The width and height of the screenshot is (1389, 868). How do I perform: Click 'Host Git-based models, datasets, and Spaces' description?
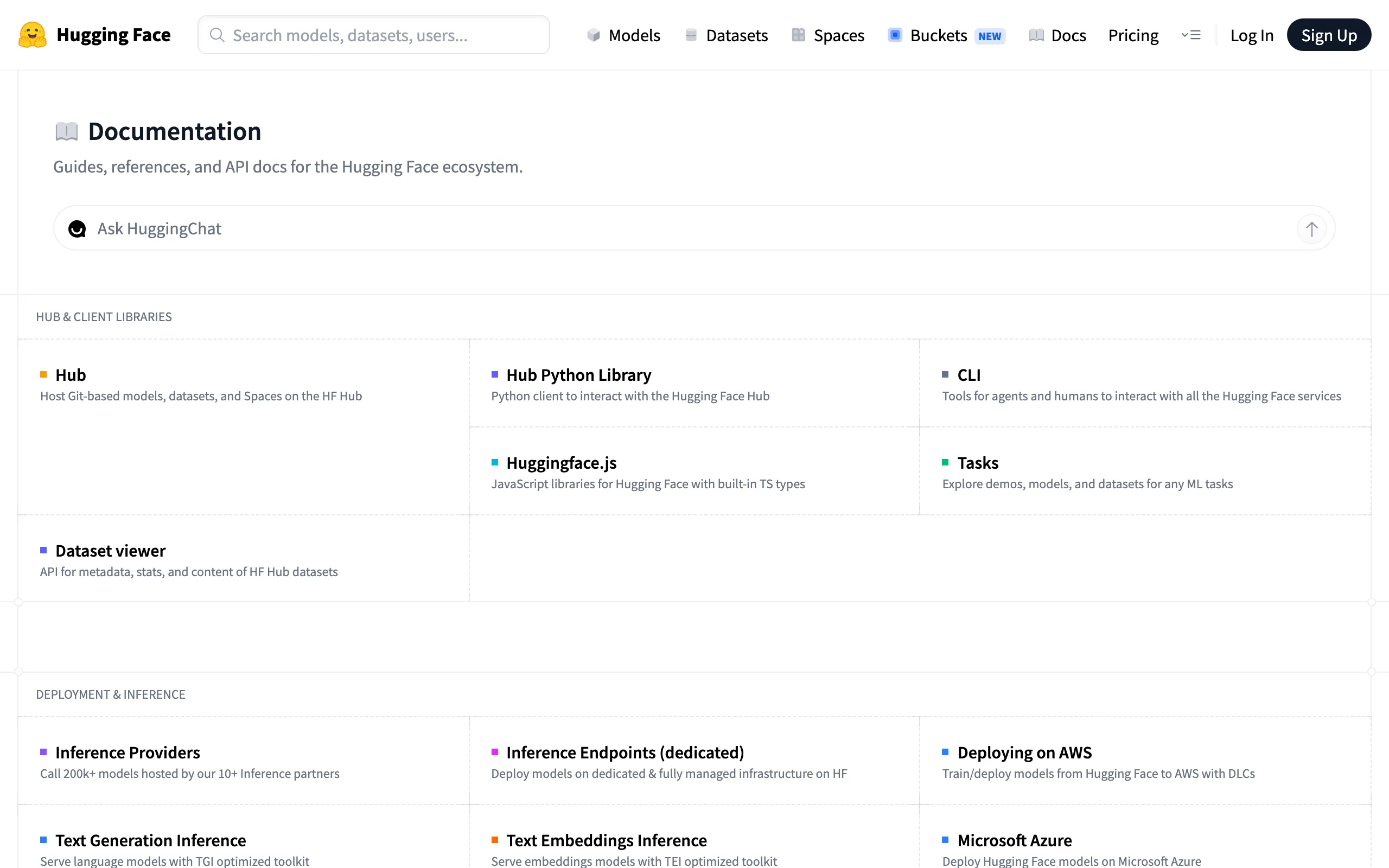pyautogui.click(x=201, y=396)
